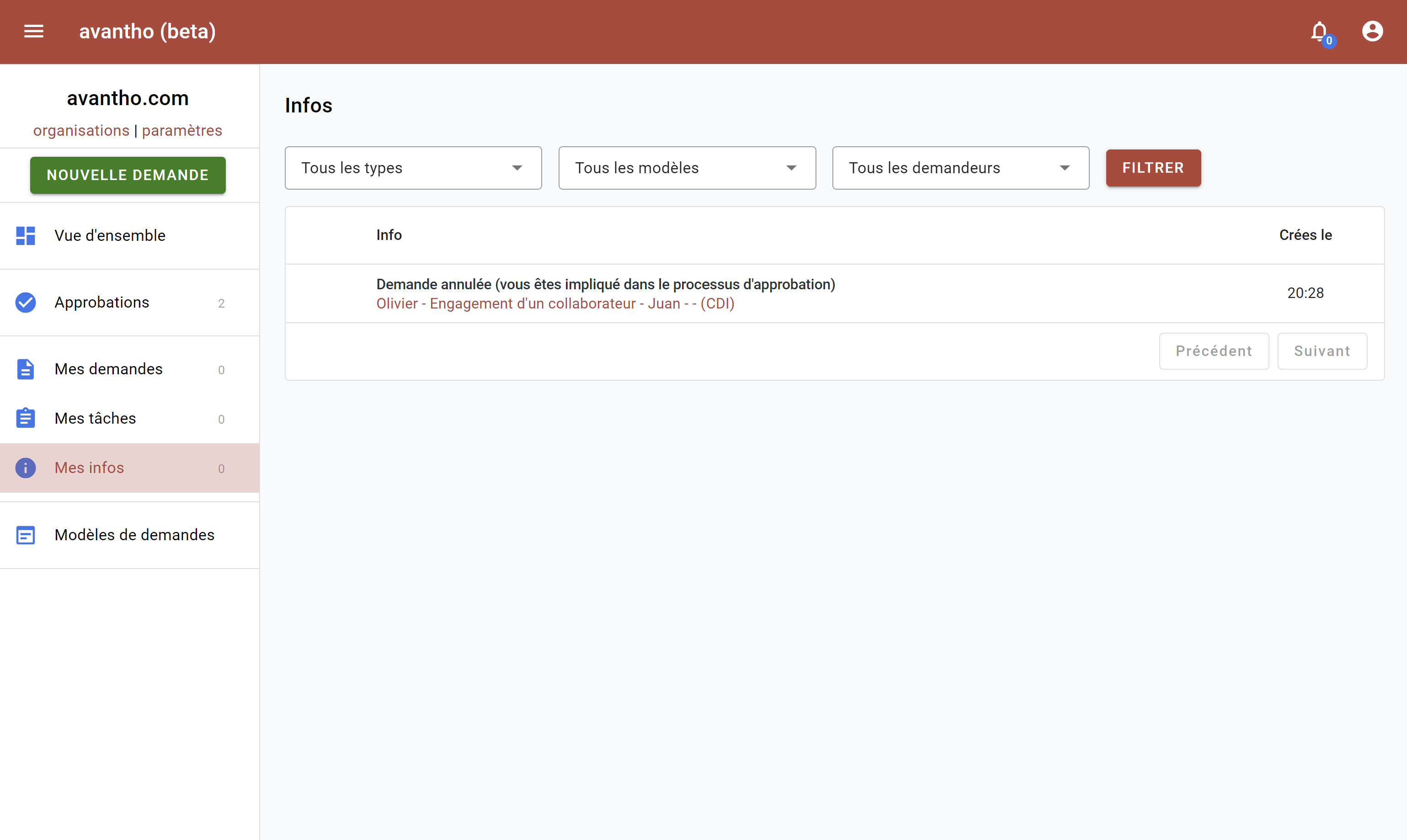
Task: Click the Suivant pagination button
Action: coord(1322,351)
